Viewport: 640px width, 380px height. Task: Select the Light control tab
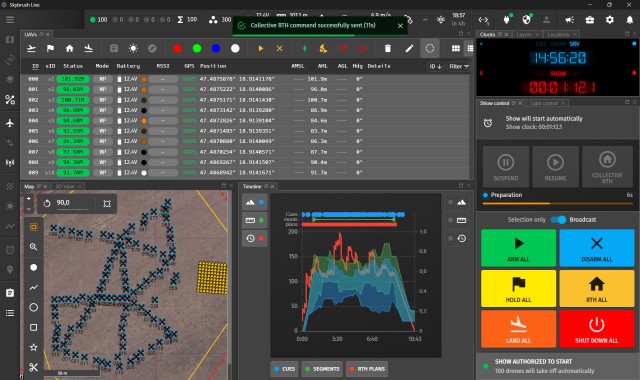point(544,103)
